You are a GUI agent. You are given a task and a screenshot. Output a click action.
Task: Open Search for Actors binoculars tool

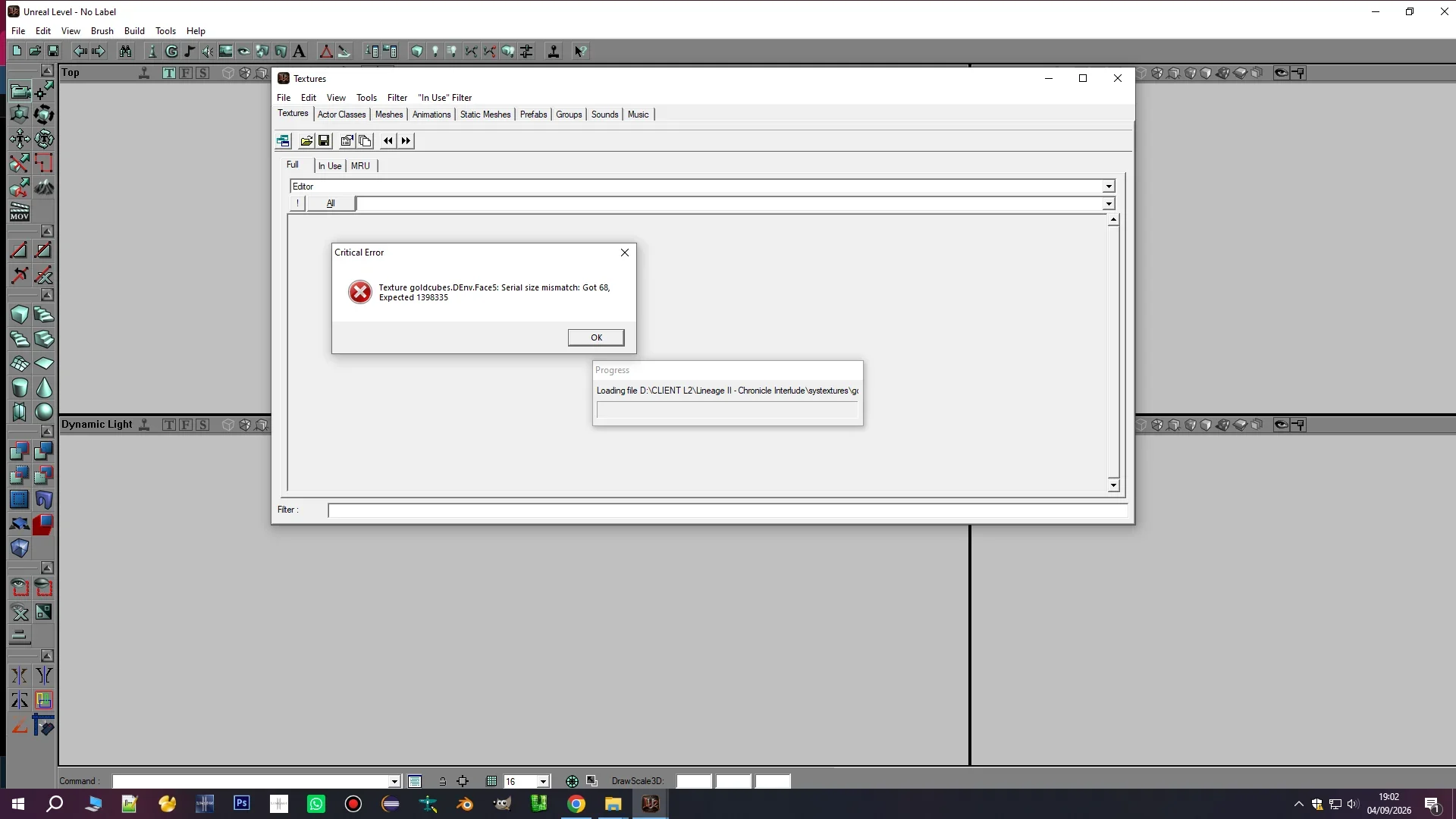(x=125, y=51)
